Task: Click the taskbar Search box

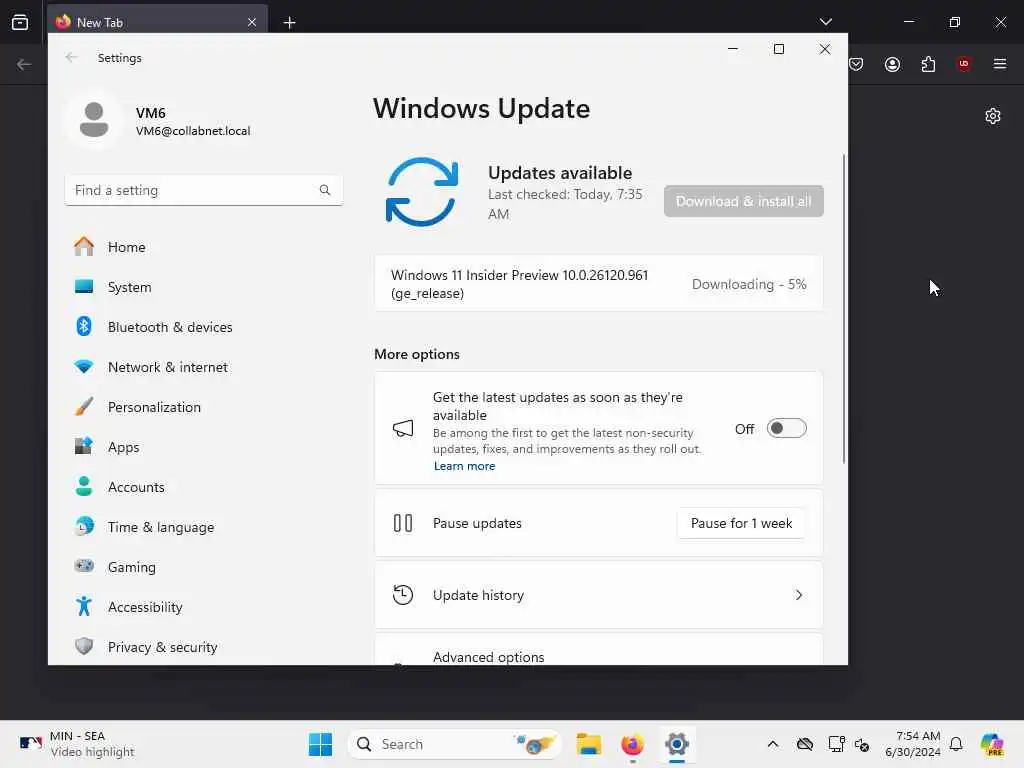Action: pos(455,744)
